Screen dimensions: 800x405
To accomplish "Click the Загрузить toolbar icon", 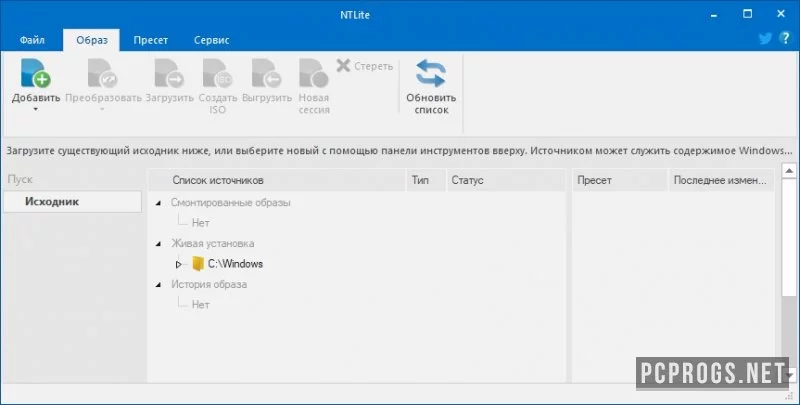I will pos(169,73).
